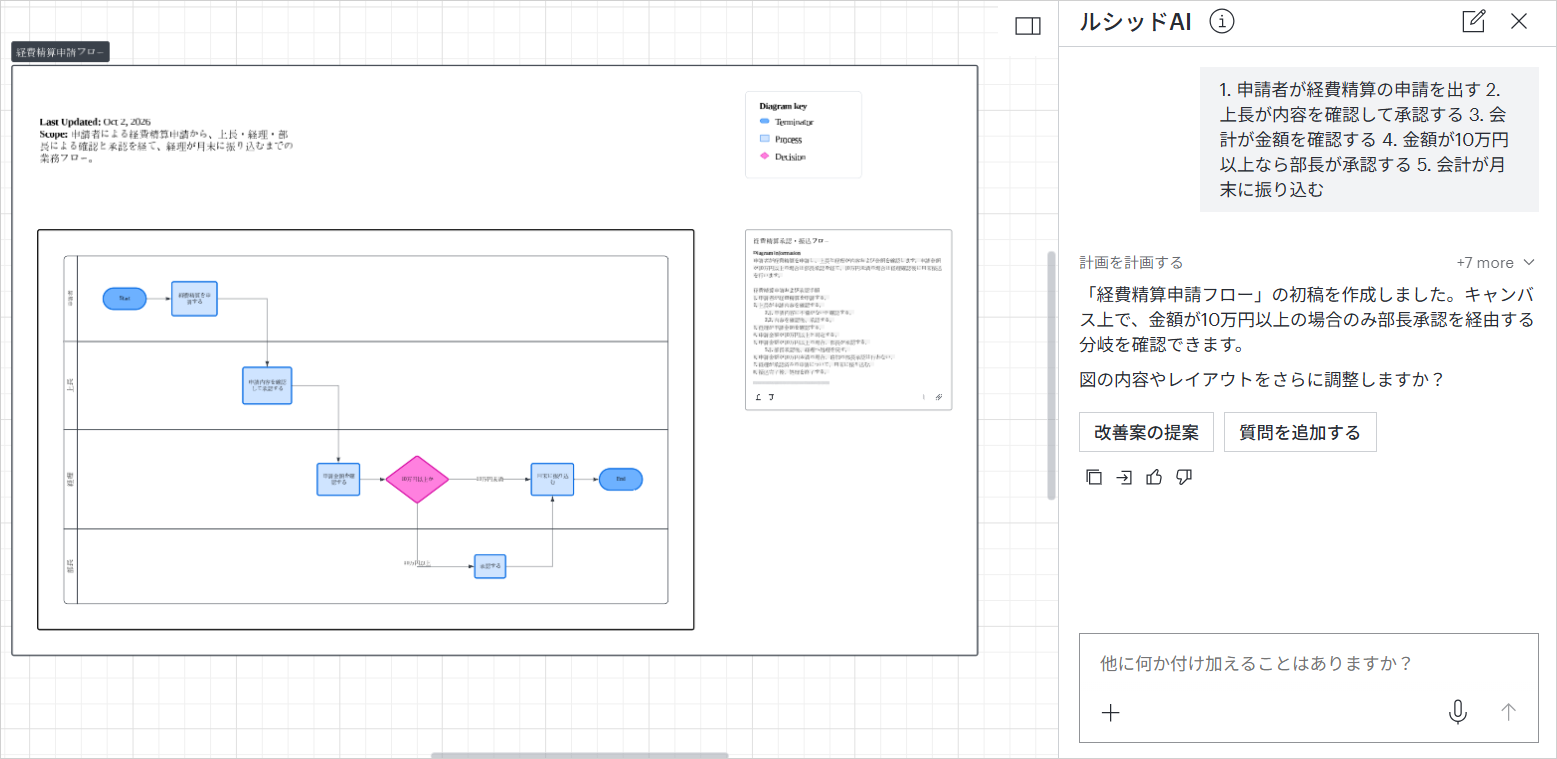The width and height of the screenshot is (1557, 759).
Task: Click the user prompt message bubble
Action: pos(1369,139)
